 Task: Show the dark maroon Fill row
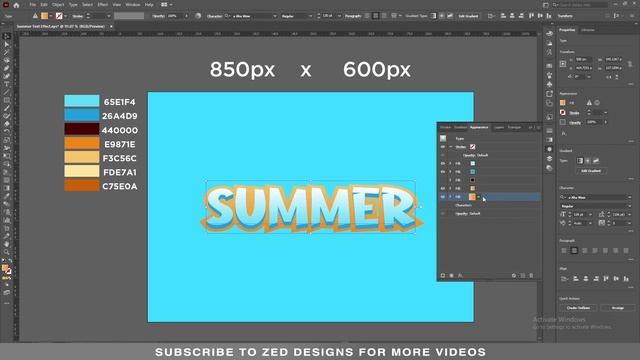(443, 180)
